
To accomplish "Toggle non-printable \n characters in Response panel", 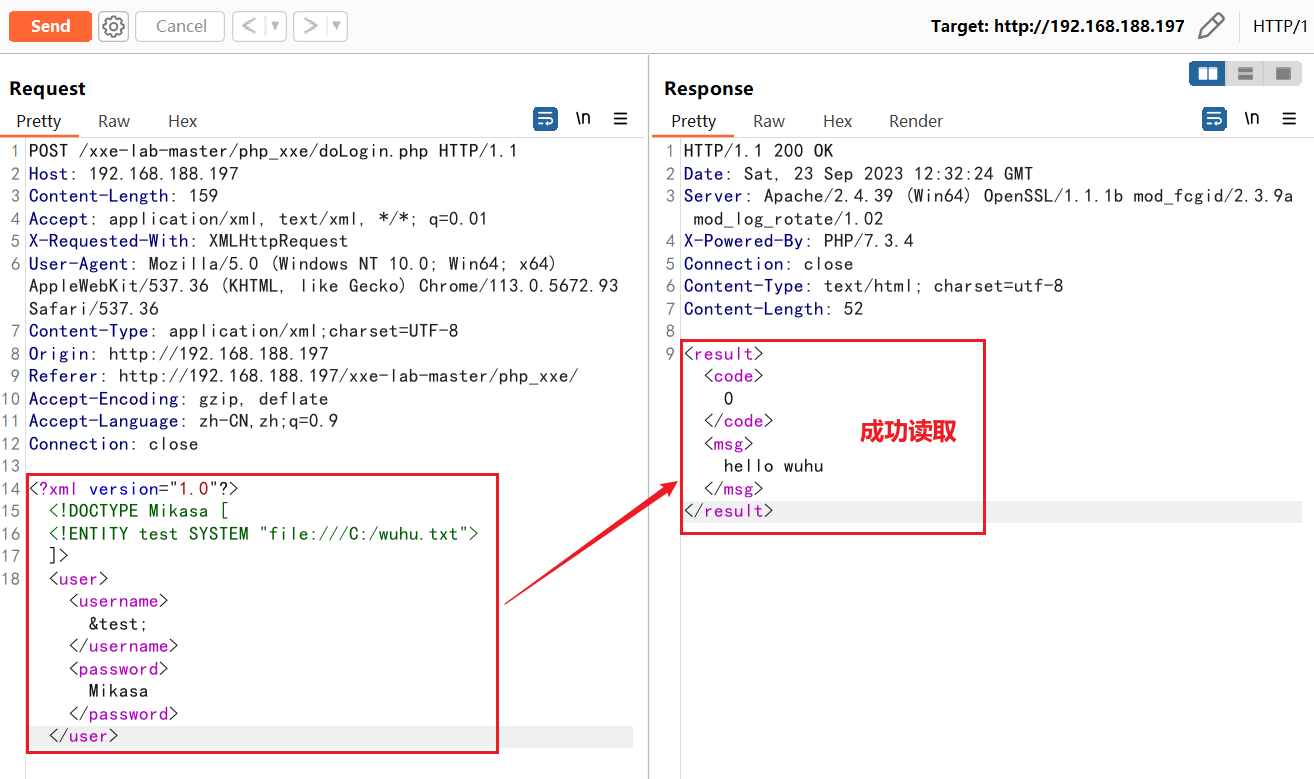I will [1252, 119].
